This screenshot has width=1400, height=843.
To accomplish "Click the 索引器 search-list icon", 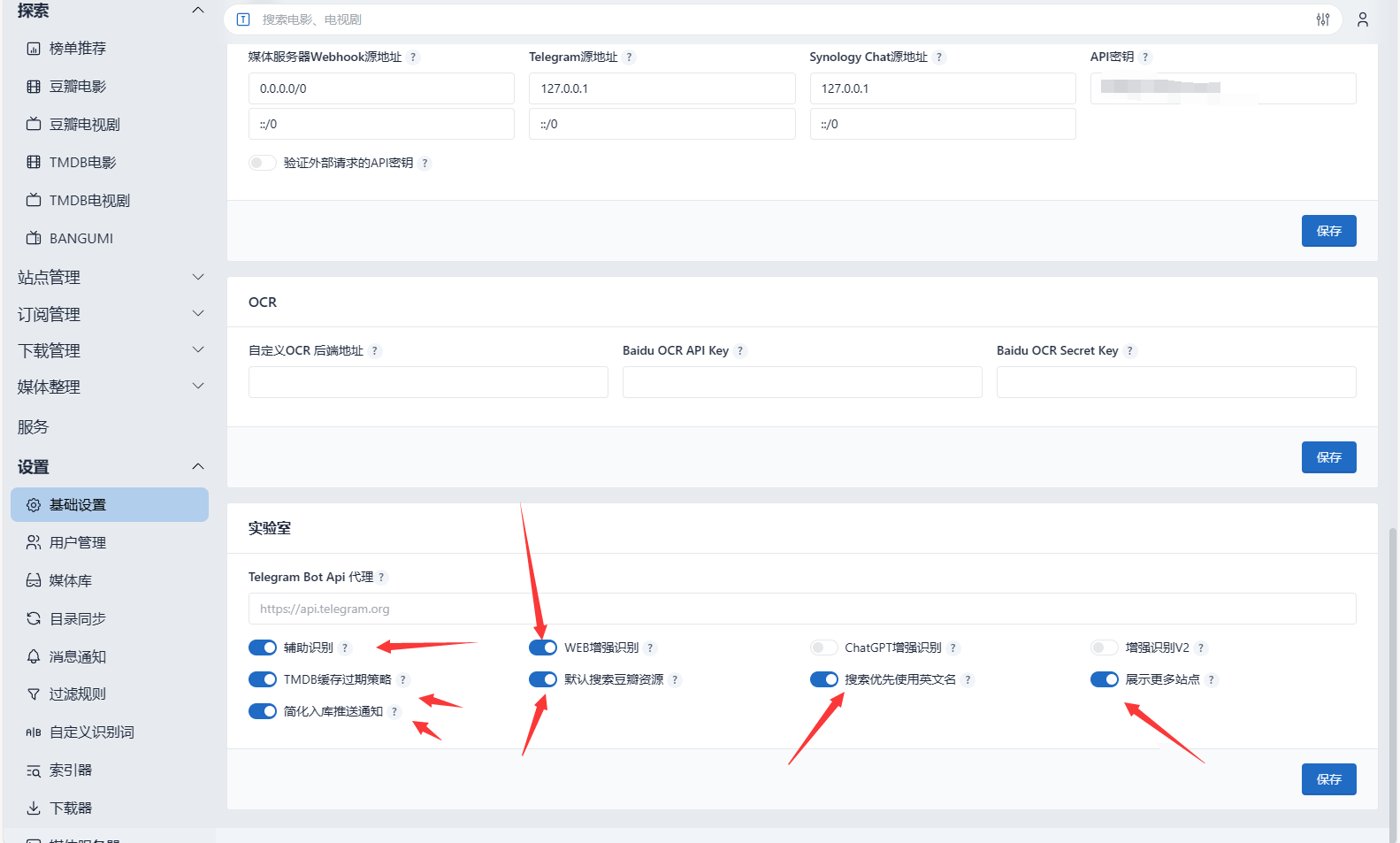I will (34, 770).
